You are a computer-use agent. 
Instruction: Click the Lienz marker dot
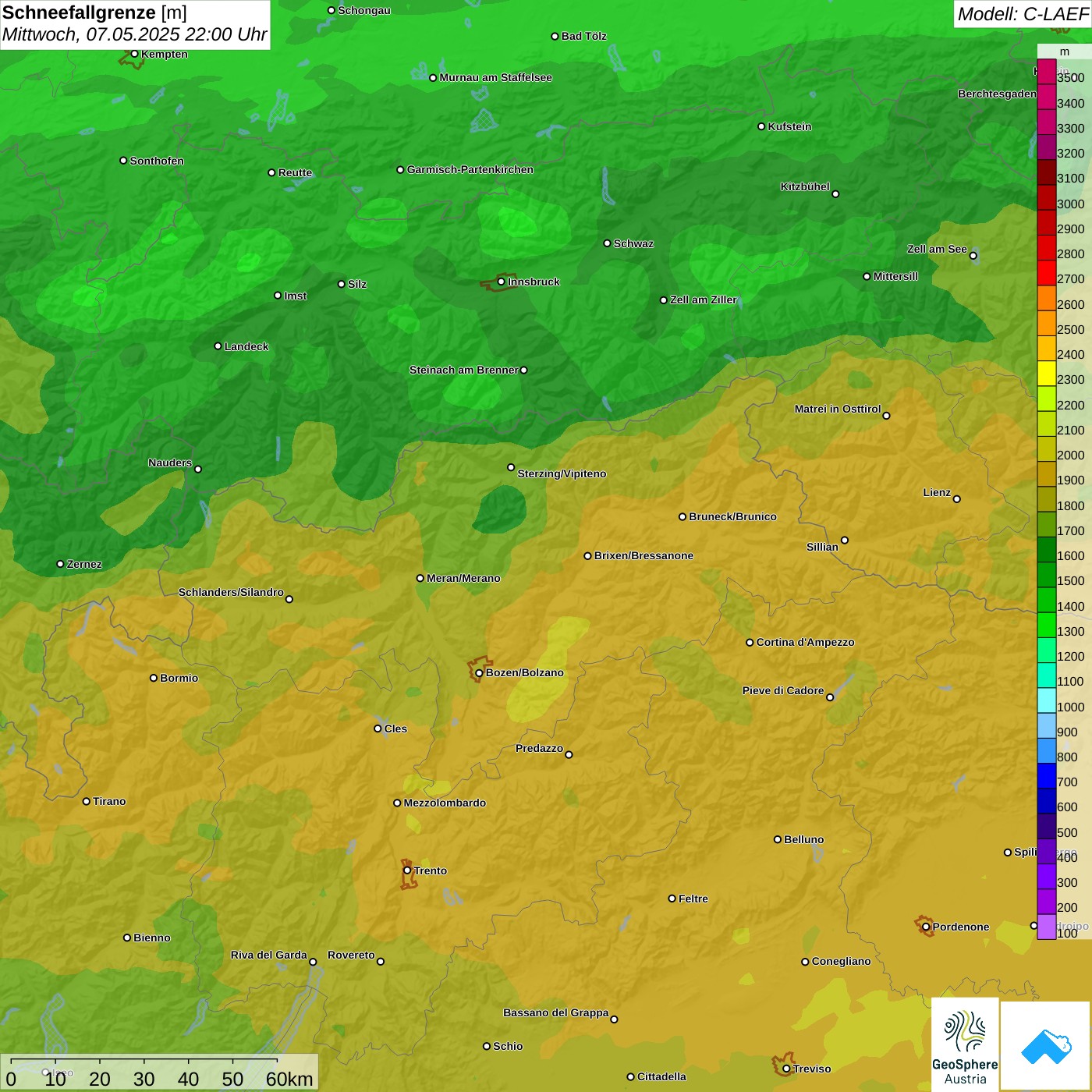pyautogui.click(x=957, y=498)
